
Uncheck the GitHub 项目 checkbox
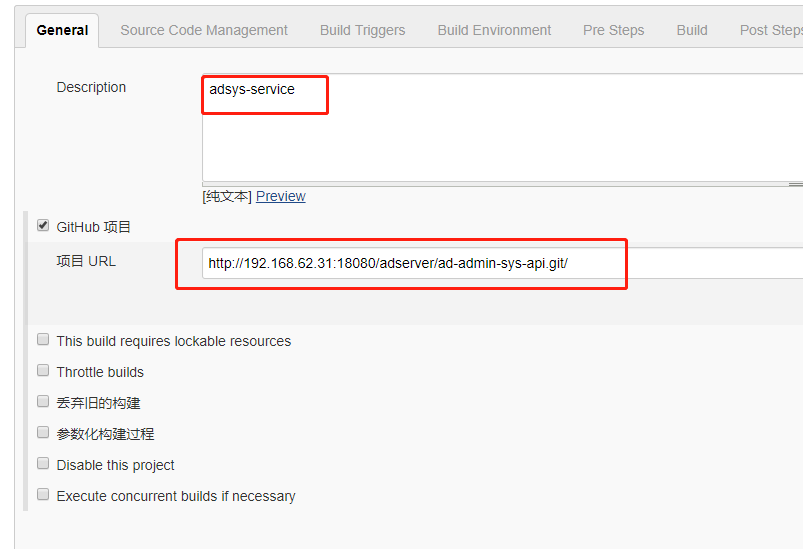pos(43,225)
